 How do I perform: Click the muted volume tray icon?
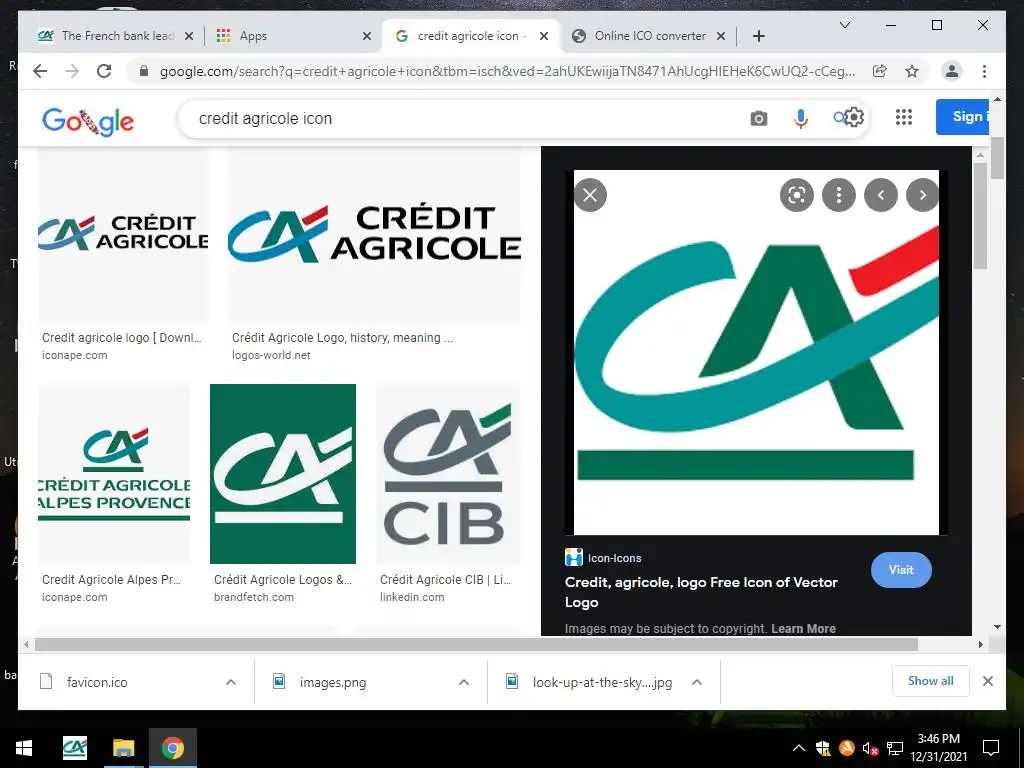click(870, 748)
